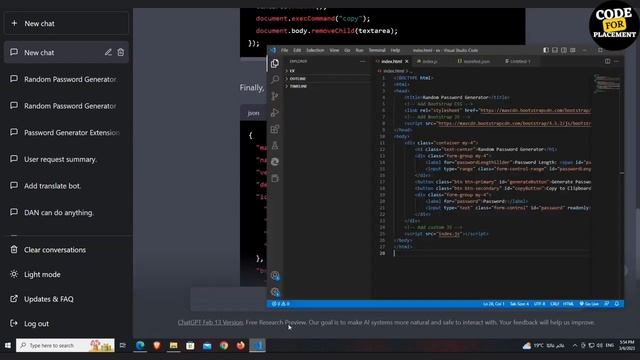The height and width of the screenshot is (360, 640).
Task: Open the ChatGPT Feb 13 Version link
Action: 210,322
